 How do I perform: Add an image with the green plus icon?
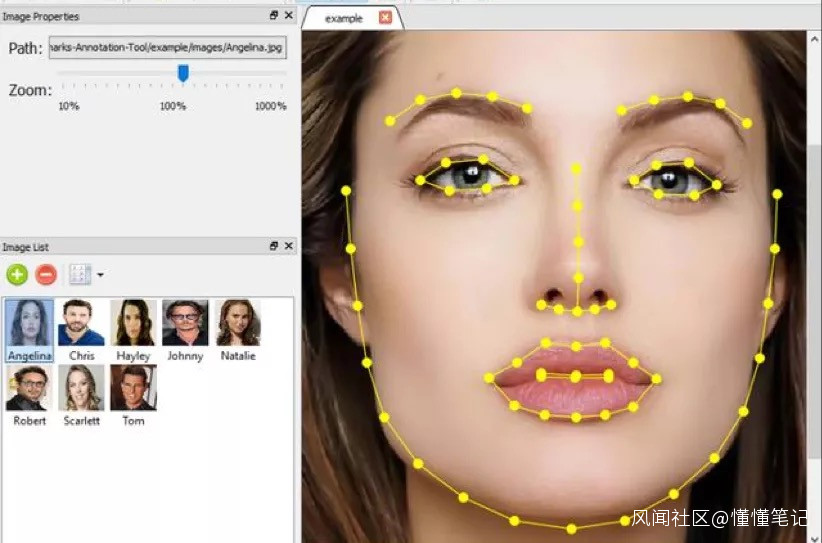pyautogui.click(x=17, y=274)
